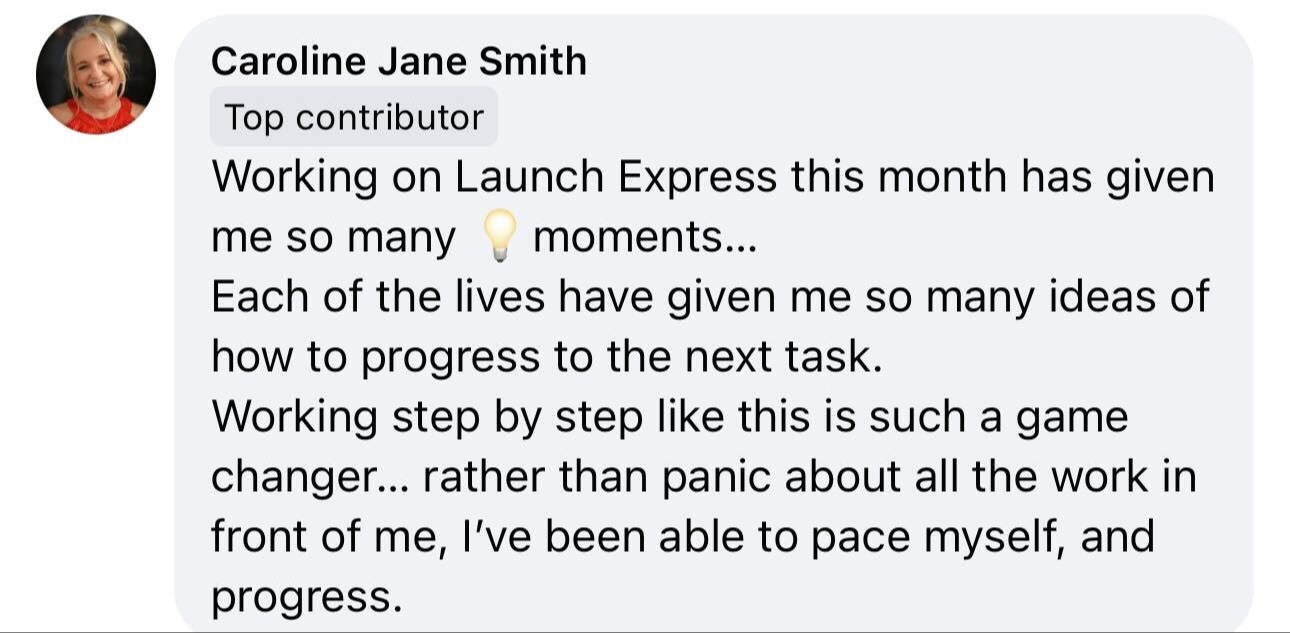
Task: Click the phrase "such a game"
Action: click(998, 418)
